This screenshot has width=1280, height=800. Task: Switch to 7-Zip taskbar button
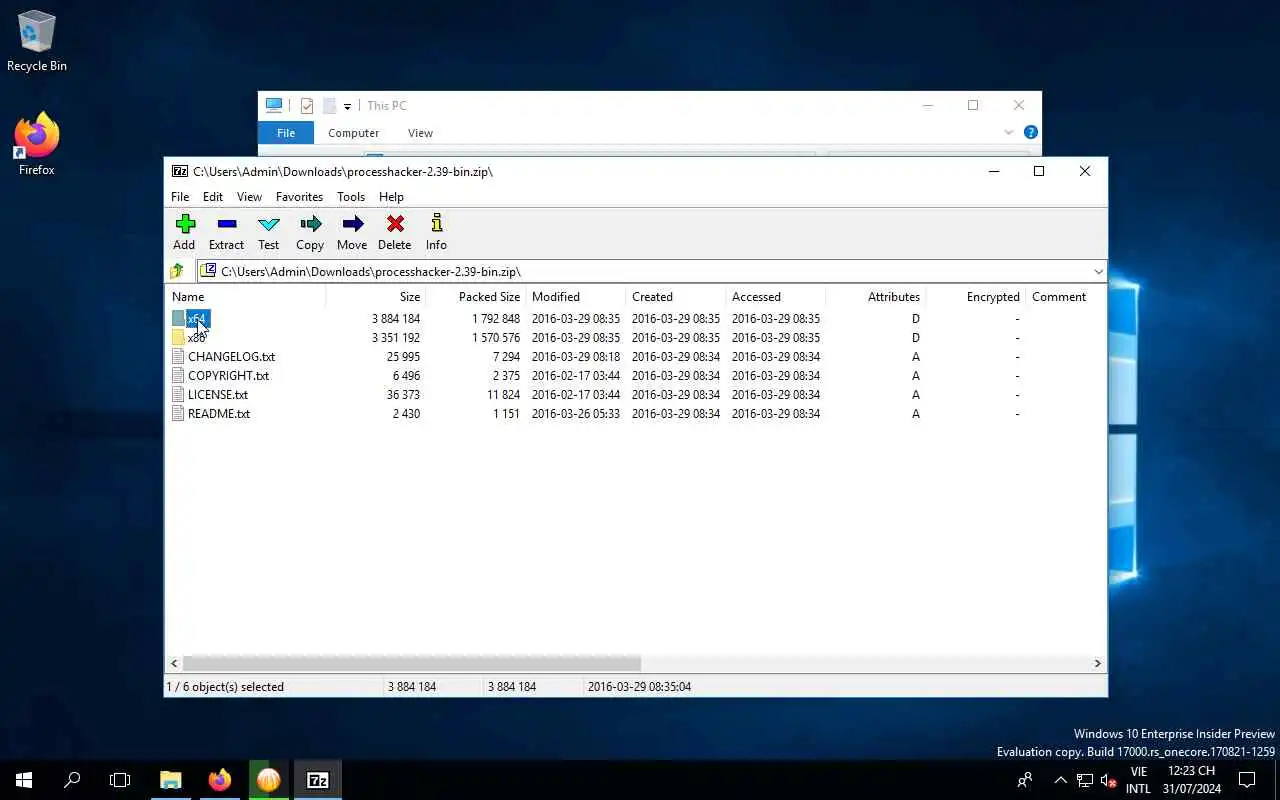point(318,780)
